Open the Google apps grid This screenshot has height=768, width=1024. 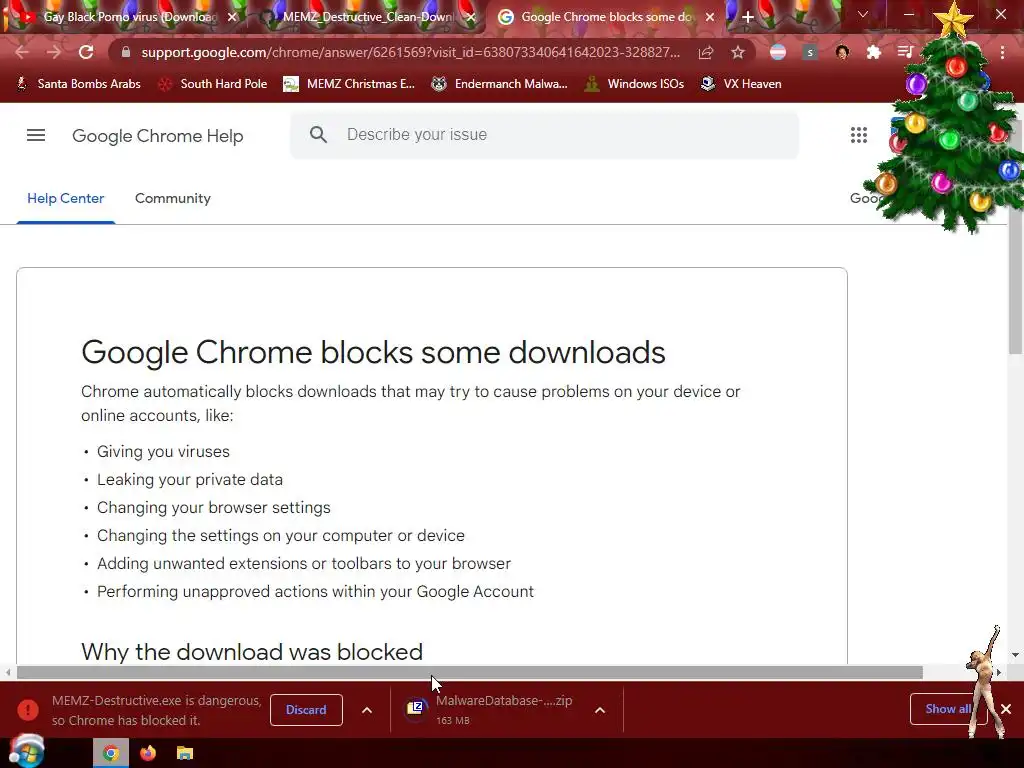pyautogui.click(x=859, y=135)
